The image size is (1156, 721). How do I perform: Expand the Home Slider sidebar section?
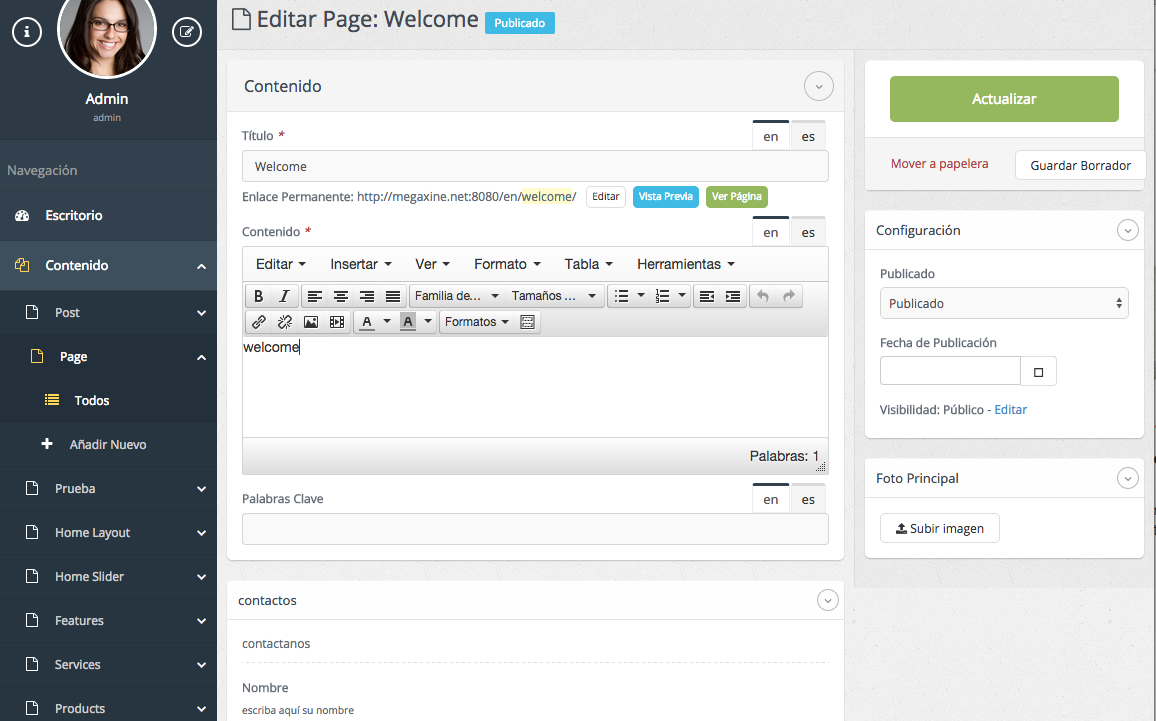point(201,577)
